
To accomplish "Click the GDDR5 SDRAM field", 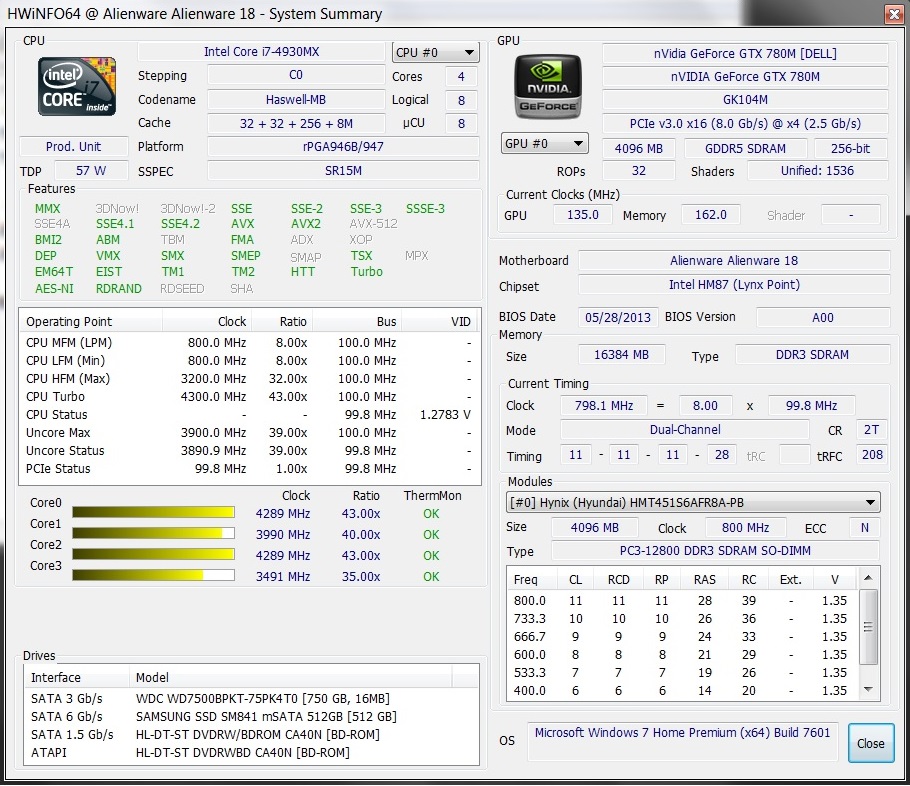I will (x=745, y=148).
